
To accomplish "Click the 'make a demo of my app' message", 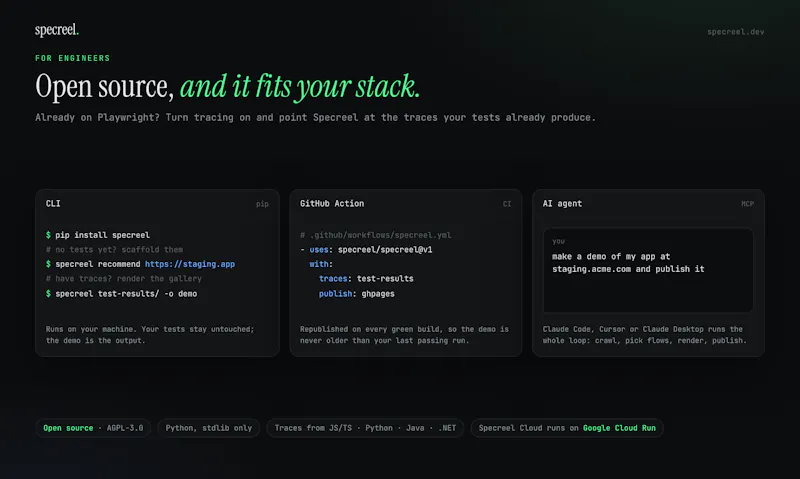I will pos(628,263).
